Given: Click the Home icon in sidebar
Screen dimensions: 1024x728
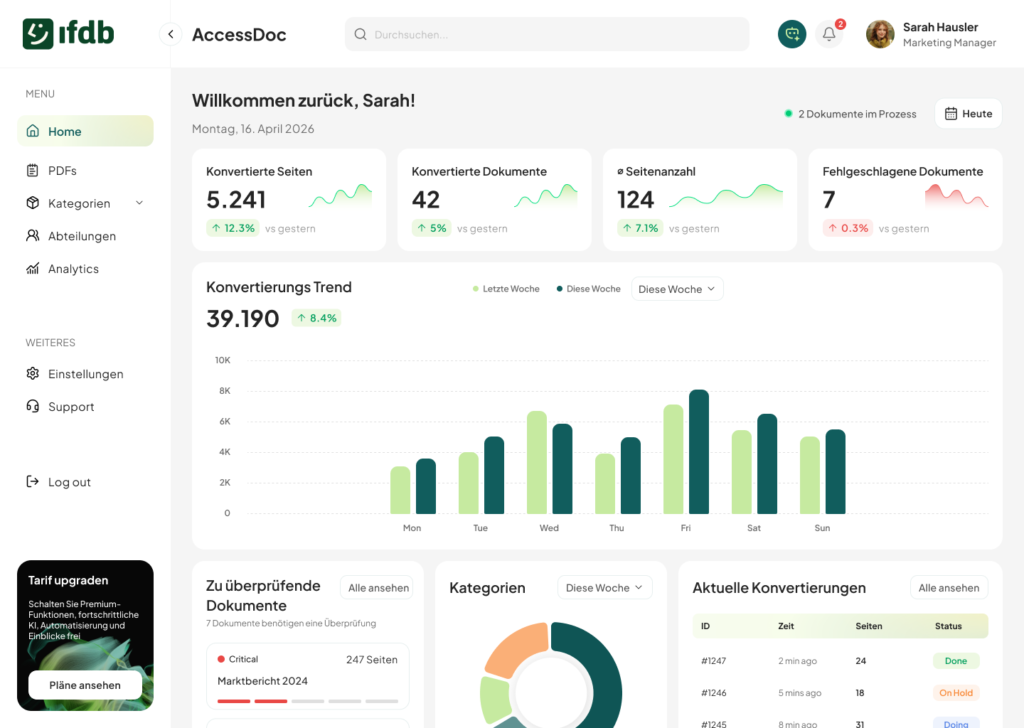Looking at the screenshot, I should 33,131.
